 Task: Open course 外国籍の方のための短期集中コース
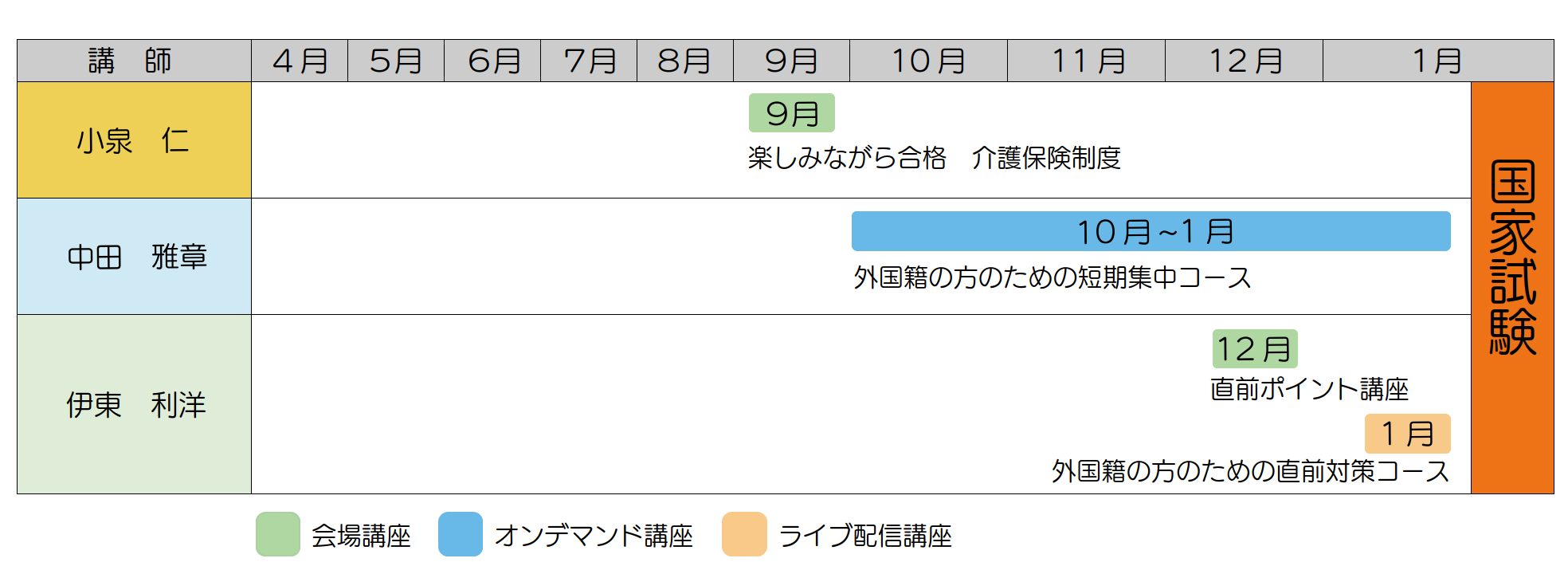[1053, 277]
